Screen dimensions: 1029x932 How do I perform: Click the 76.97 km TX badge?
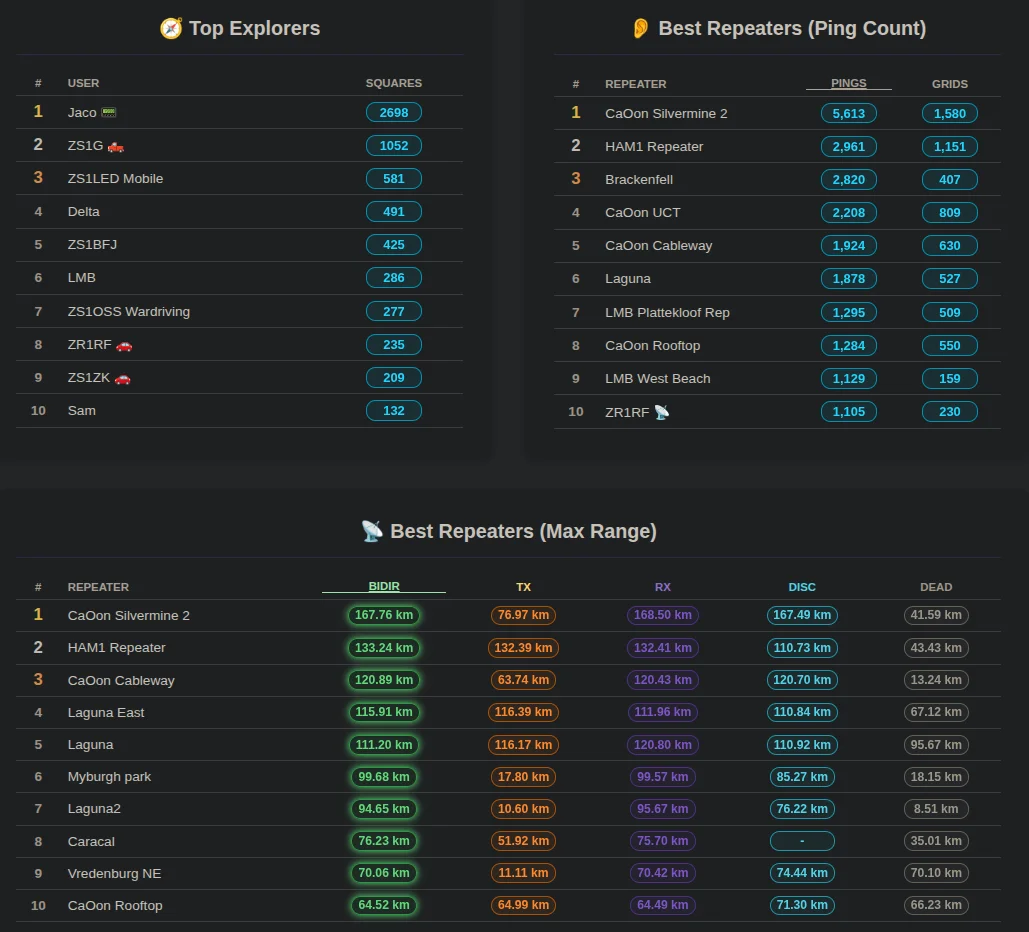(x=523, y=615)
